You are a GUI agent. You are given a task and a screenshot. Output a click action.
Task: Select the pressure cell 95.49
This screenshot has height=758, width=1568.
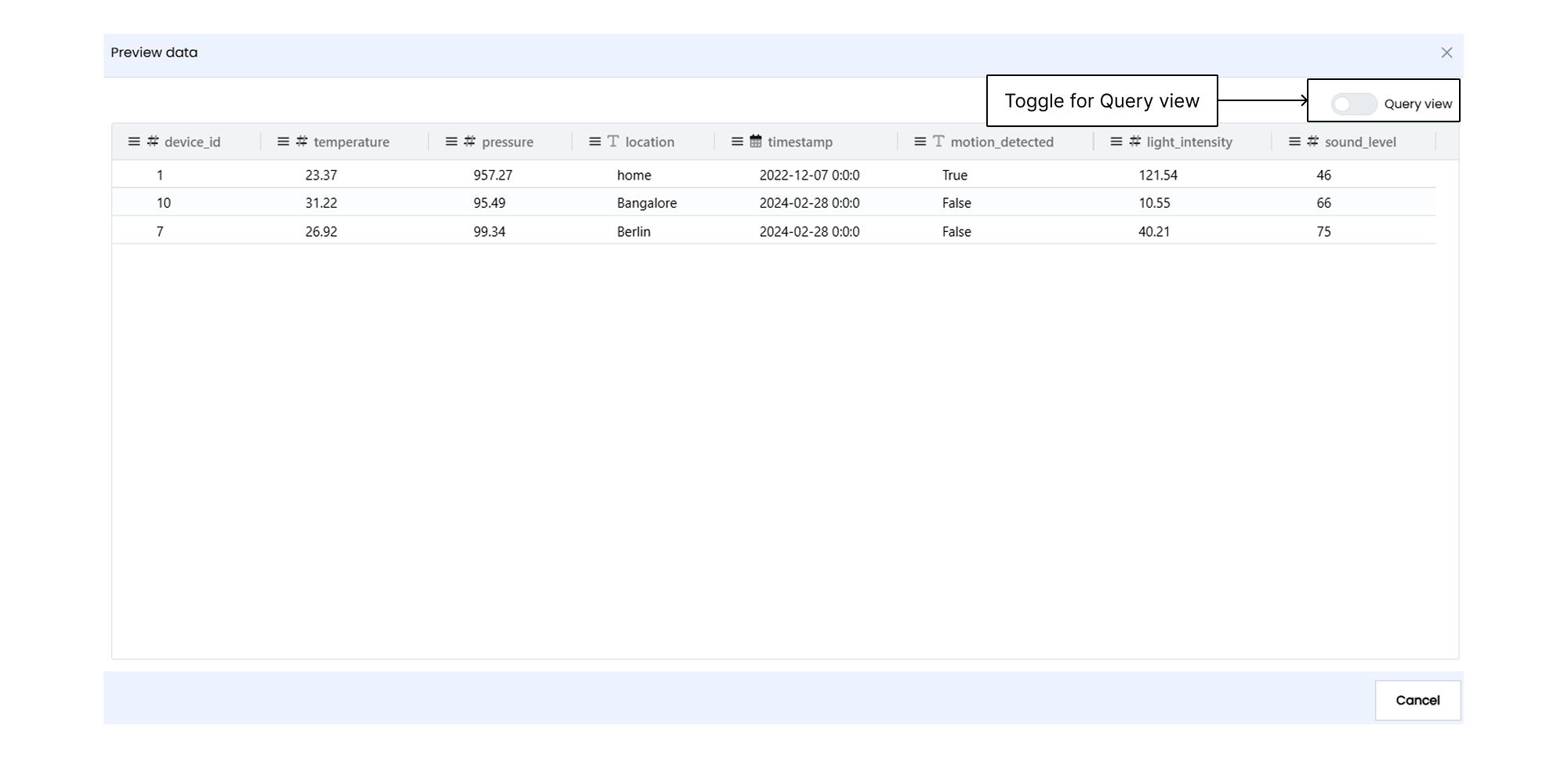[x=489, y=203]
